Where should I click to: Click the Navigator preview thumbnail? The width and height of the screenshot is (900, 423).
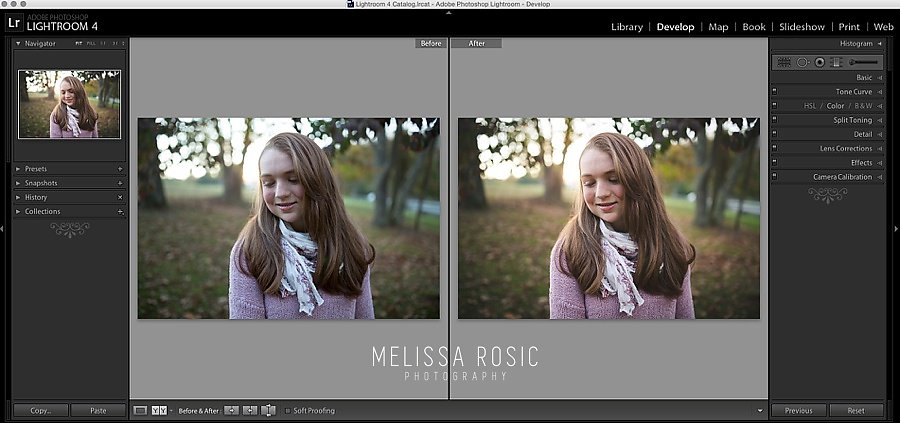(69, 104)
